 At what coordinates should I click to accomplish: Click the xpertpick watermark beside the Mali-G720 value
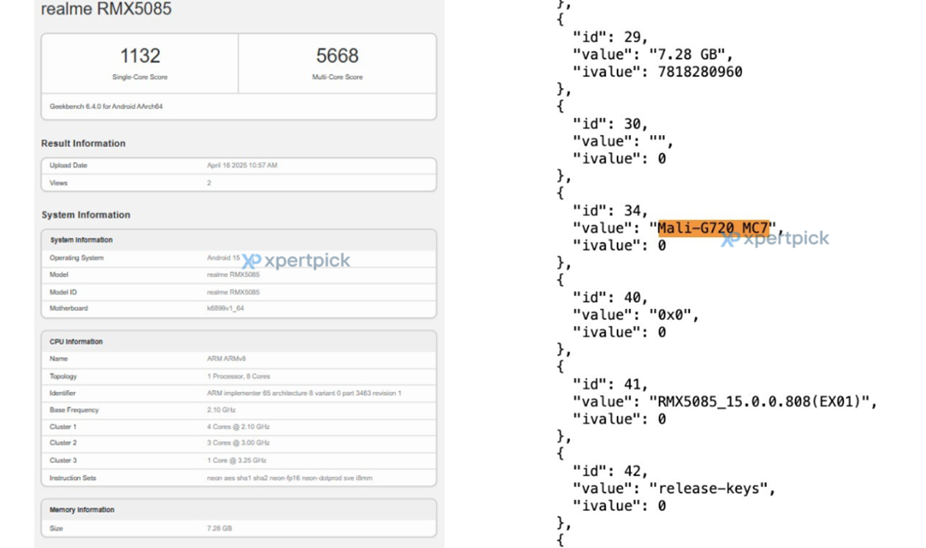coord(775,239)
